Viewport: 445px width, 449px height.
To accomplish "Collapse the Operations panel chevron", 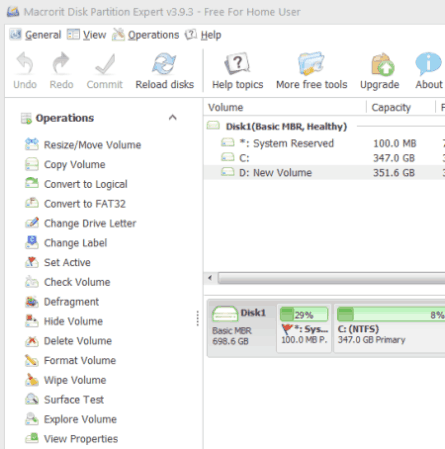I will (x=173, y=117).
